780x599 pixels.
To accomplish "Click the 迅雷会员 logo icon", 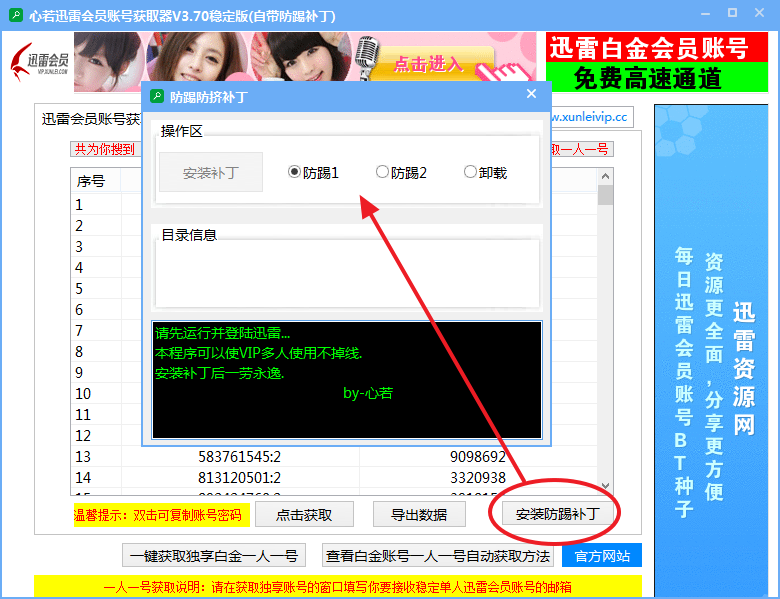I will coord(40,62).
